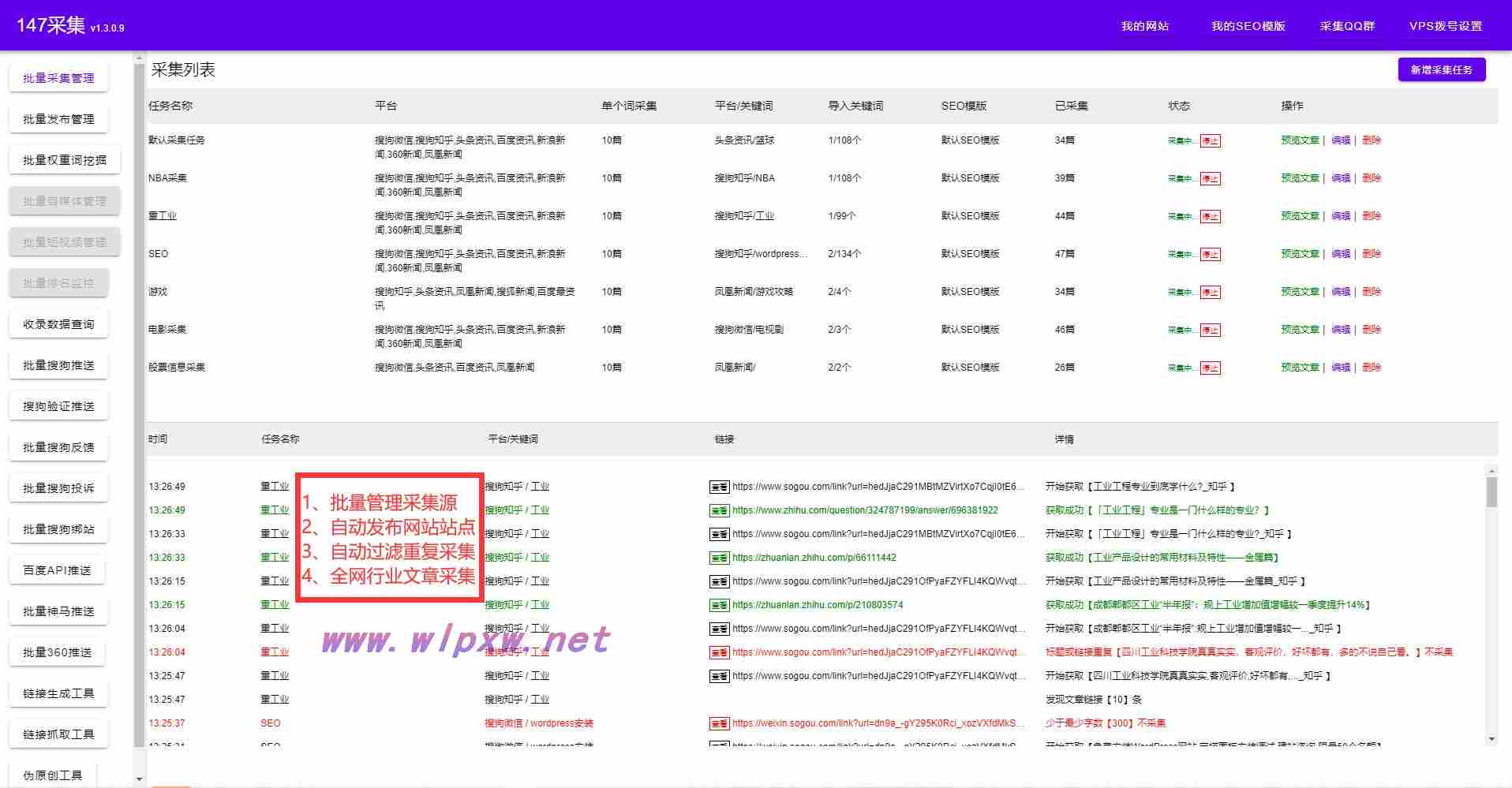Open 批量权重词挖掘 in the sidebar
The image size is (1512, 788).
[x=65, y=160]
